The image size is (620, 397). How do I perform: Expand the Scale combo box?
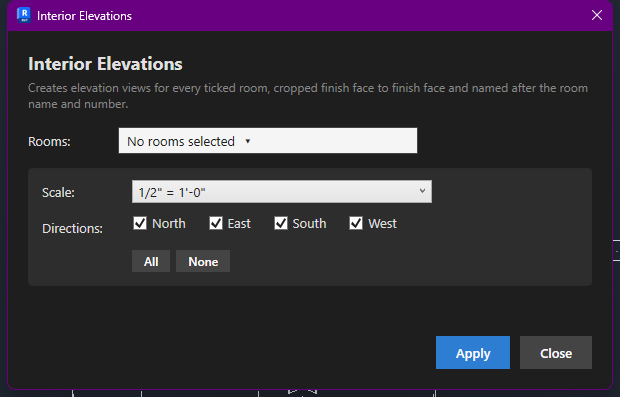pos(282,192)
